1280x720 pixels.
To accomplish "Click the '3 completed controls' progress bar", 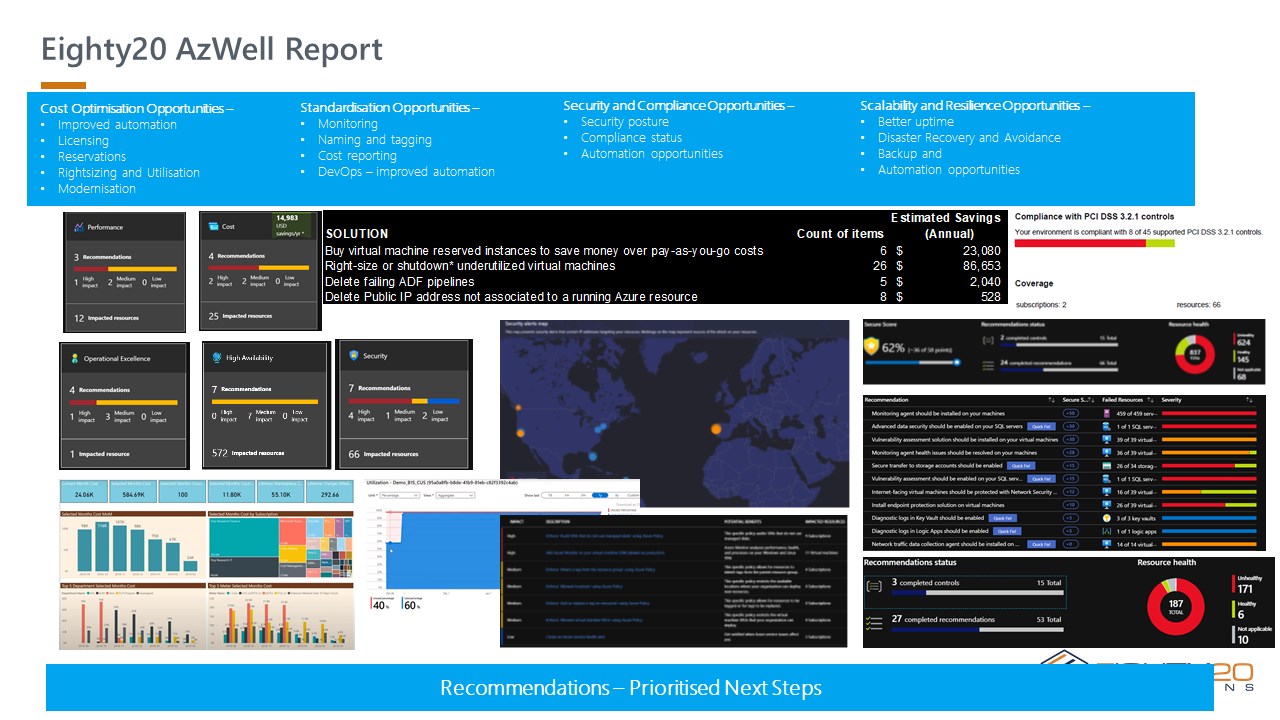I will pos(977,593).
